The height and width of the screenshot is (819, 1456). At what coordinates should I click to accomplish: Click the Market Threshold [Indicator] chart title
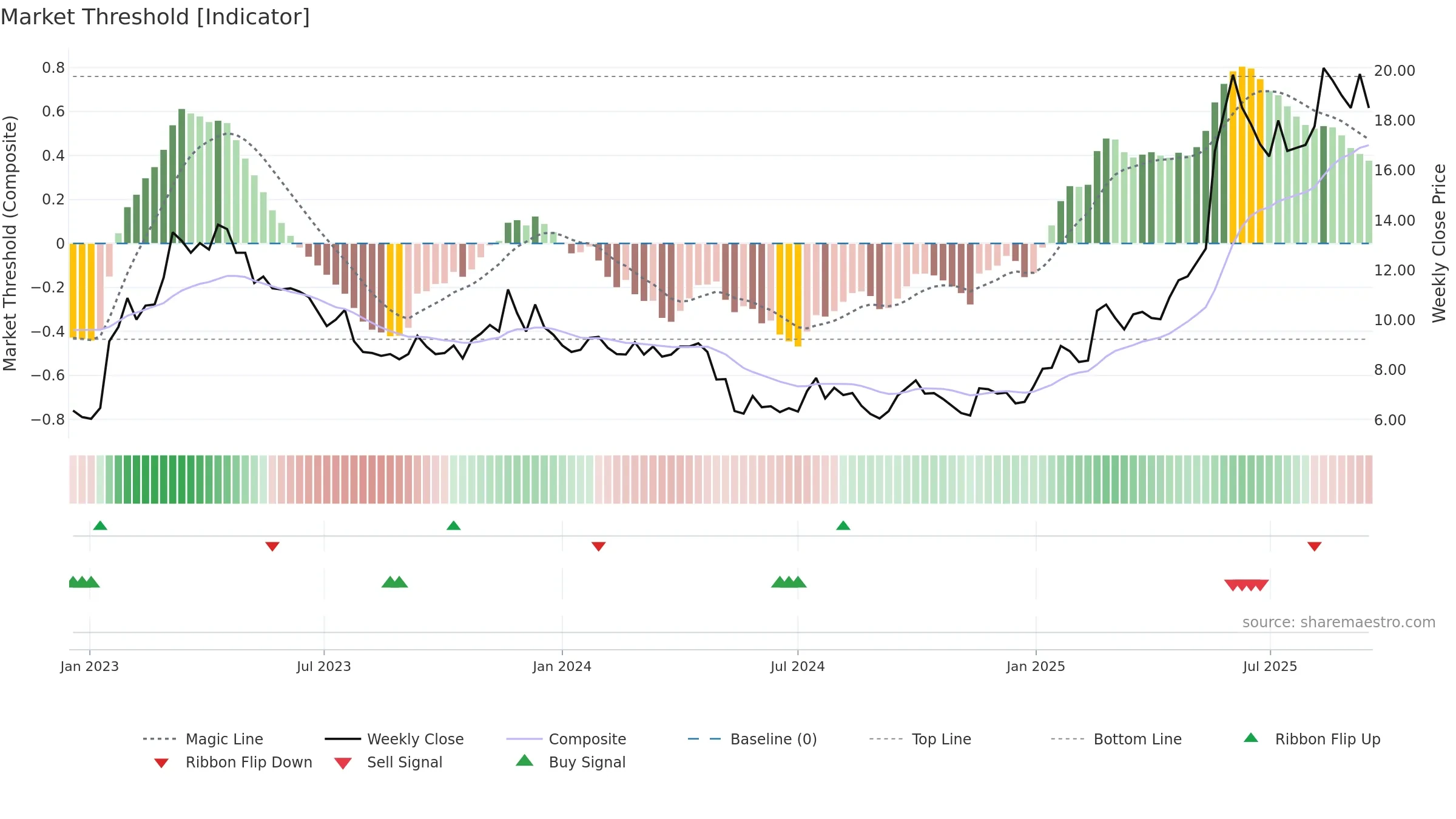pyautogui.click(x=155, y=17)
